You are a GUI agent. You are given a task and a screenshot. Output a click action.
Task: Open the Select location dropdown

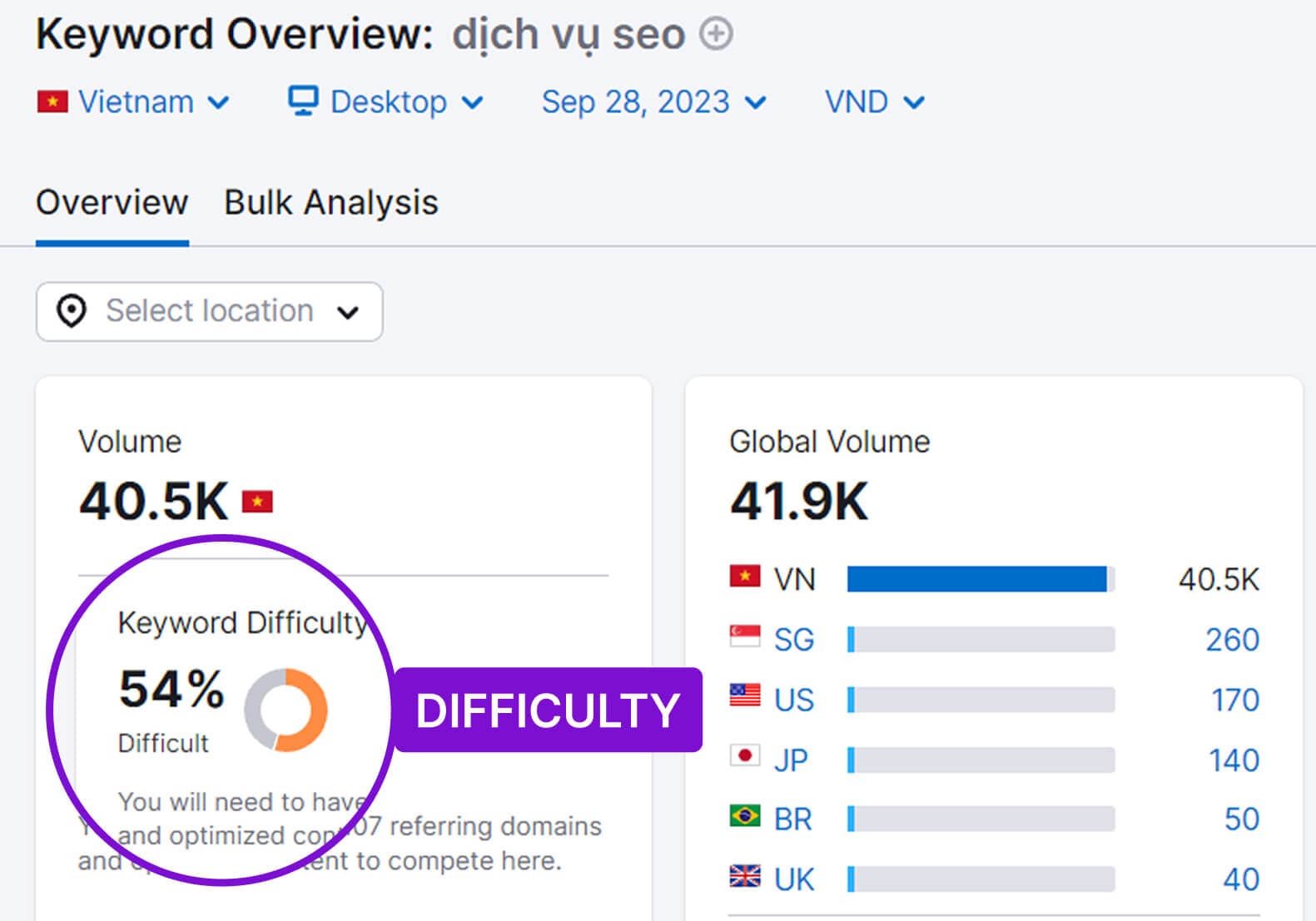(210, 311)
